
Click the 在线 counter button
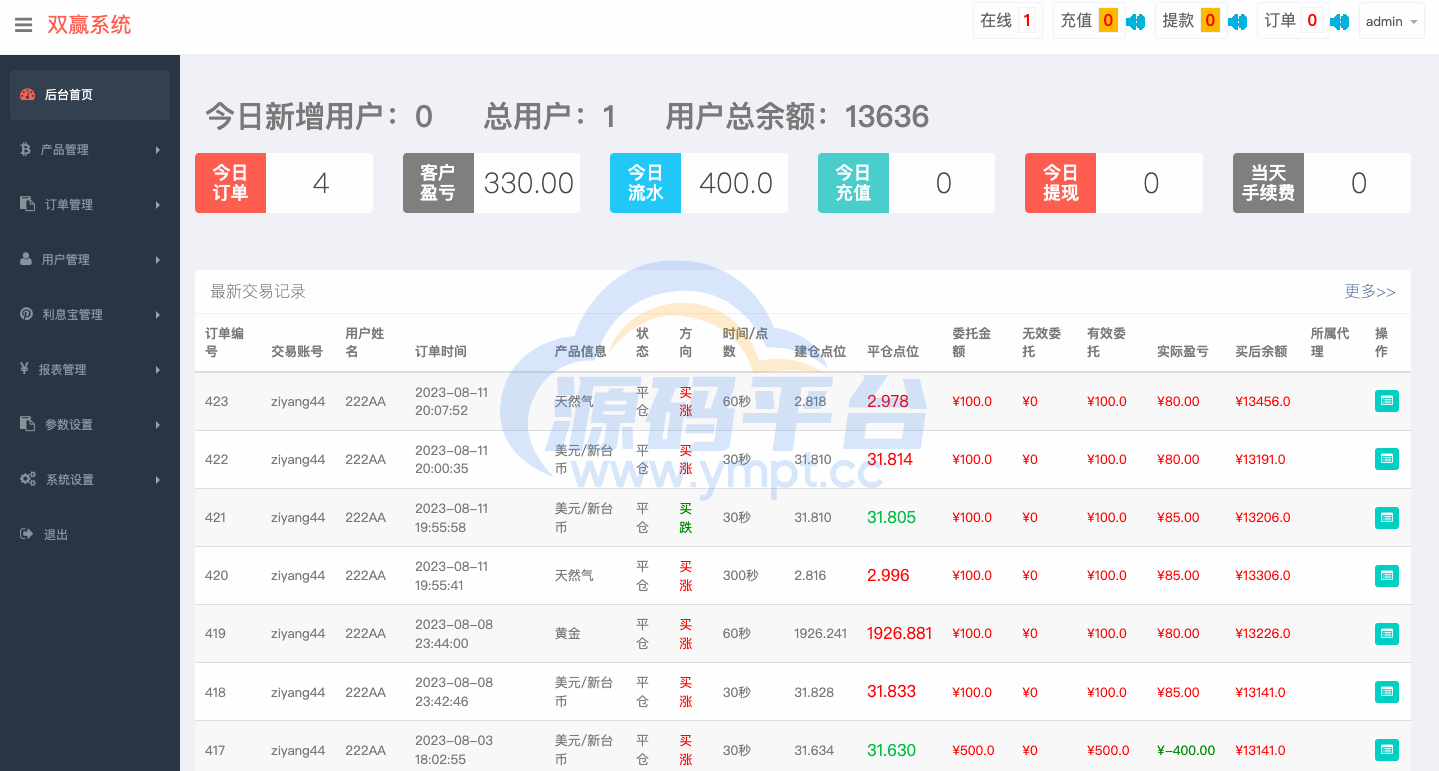(1008, 21)
